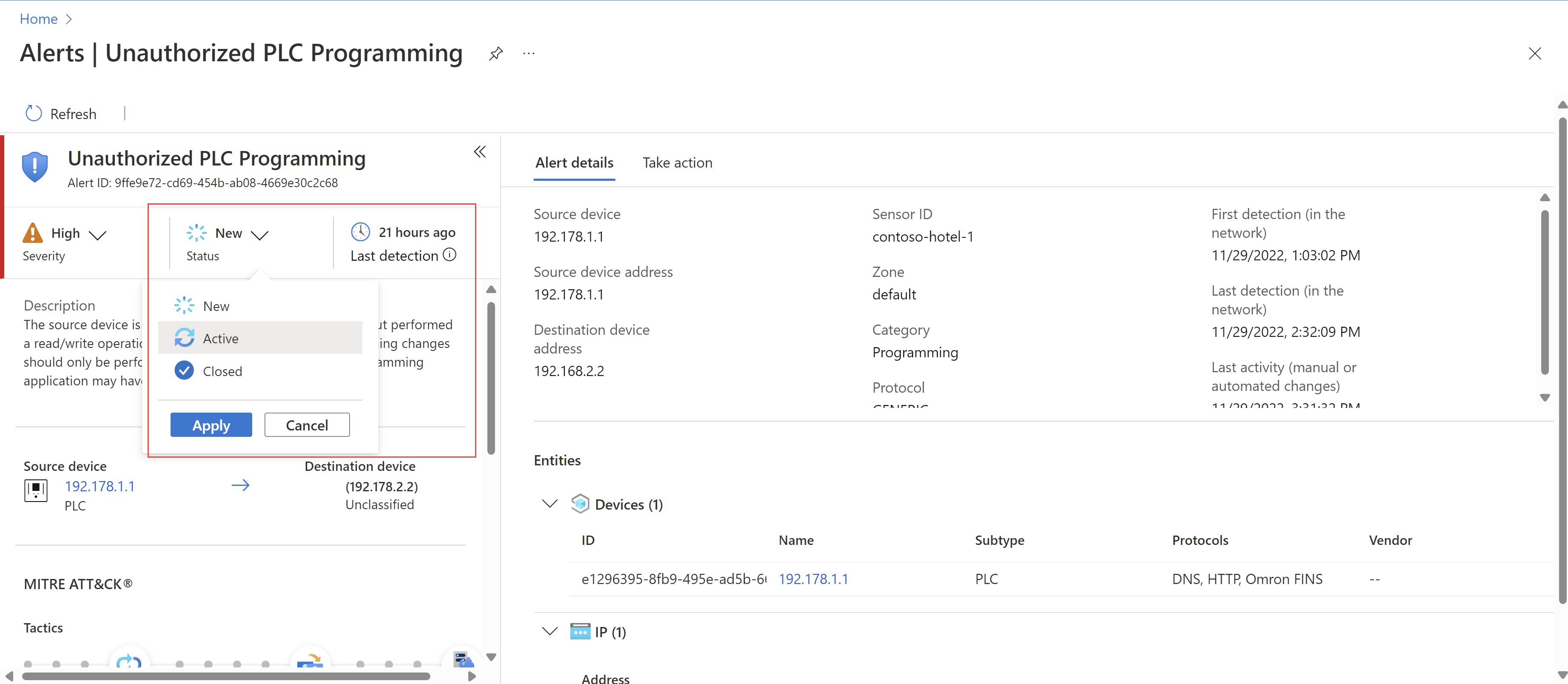Click the Apply button
Screen dimensions: 1568x684
tap(211, 425)
